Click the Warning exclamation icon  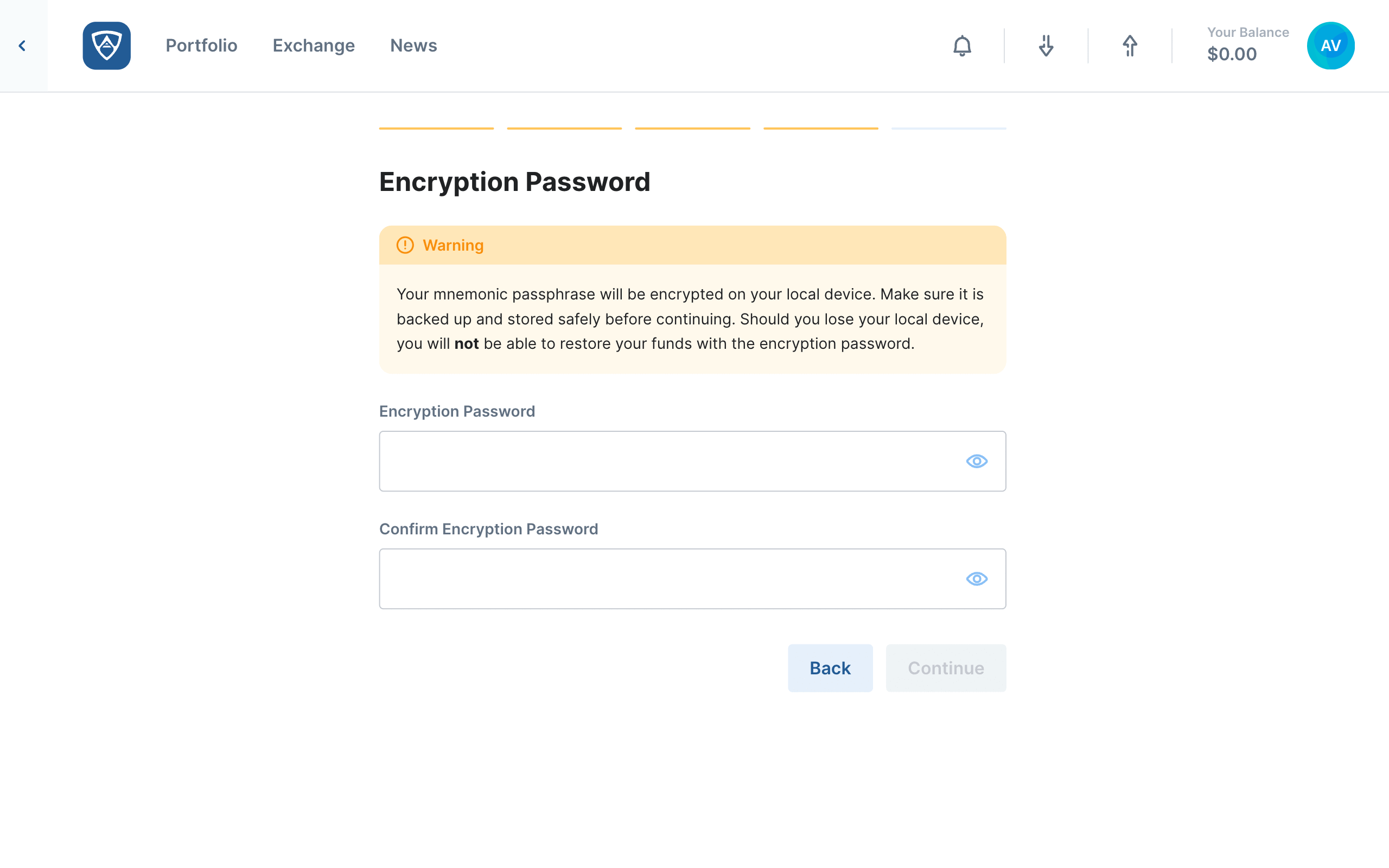405,245
